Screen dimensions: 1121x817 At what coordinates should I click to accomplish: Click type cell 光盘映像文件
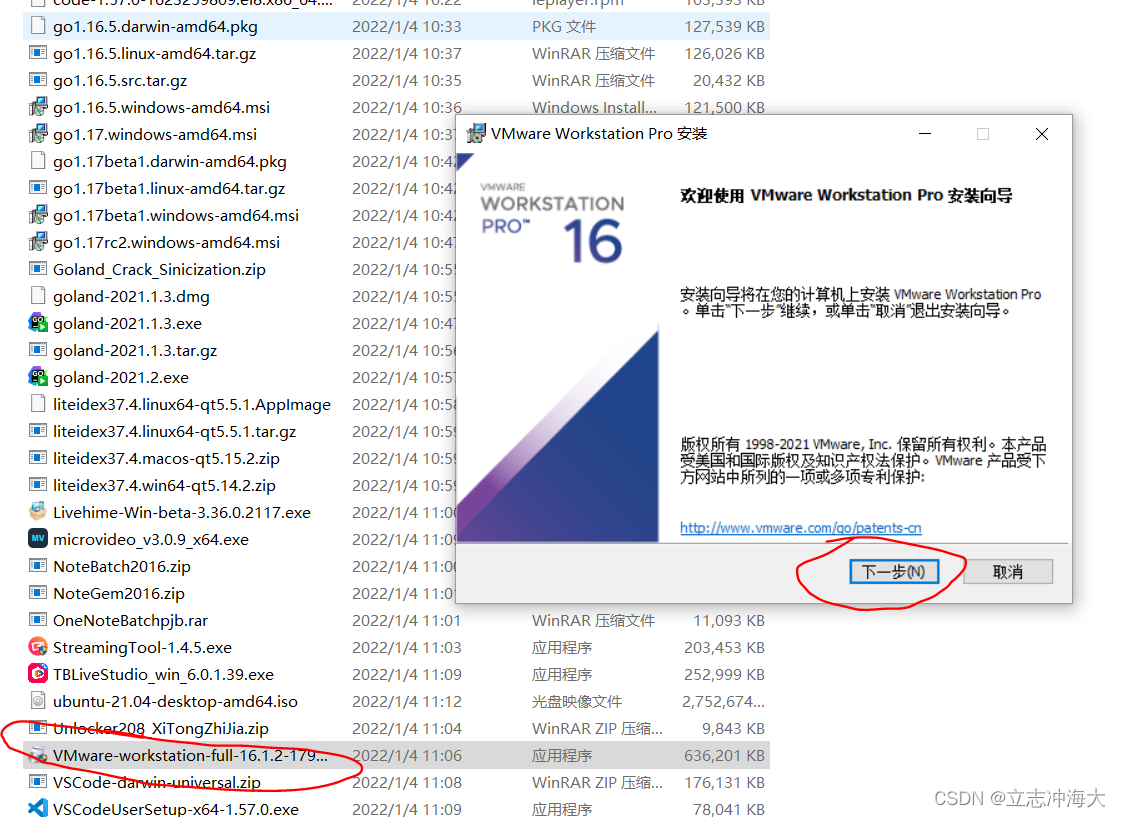pos(577,701)
